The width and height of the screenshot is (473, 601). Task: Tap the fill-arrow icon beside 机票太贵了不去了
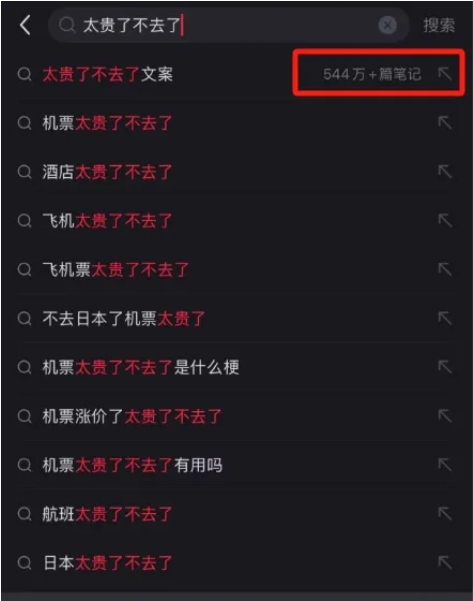445,123
